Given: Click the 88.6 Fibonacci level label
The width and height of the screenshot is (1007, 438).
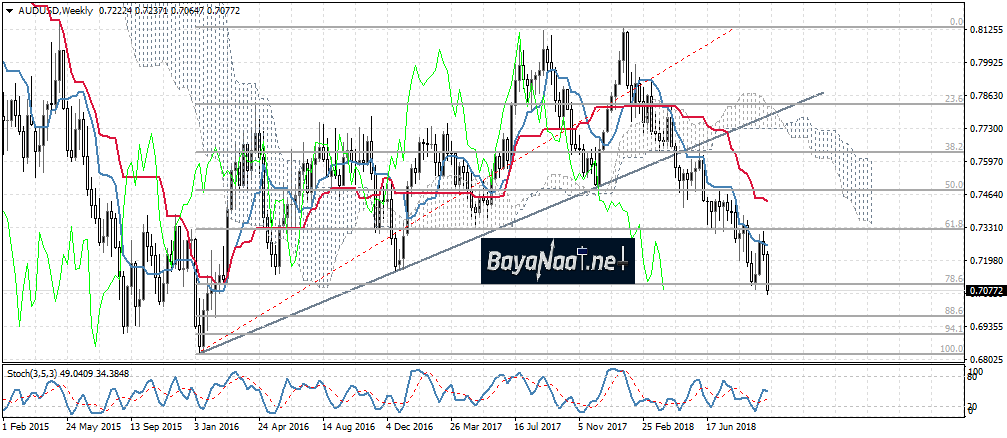Looking at the screenshot, I should pyautogui.click(x=953, y=311).
